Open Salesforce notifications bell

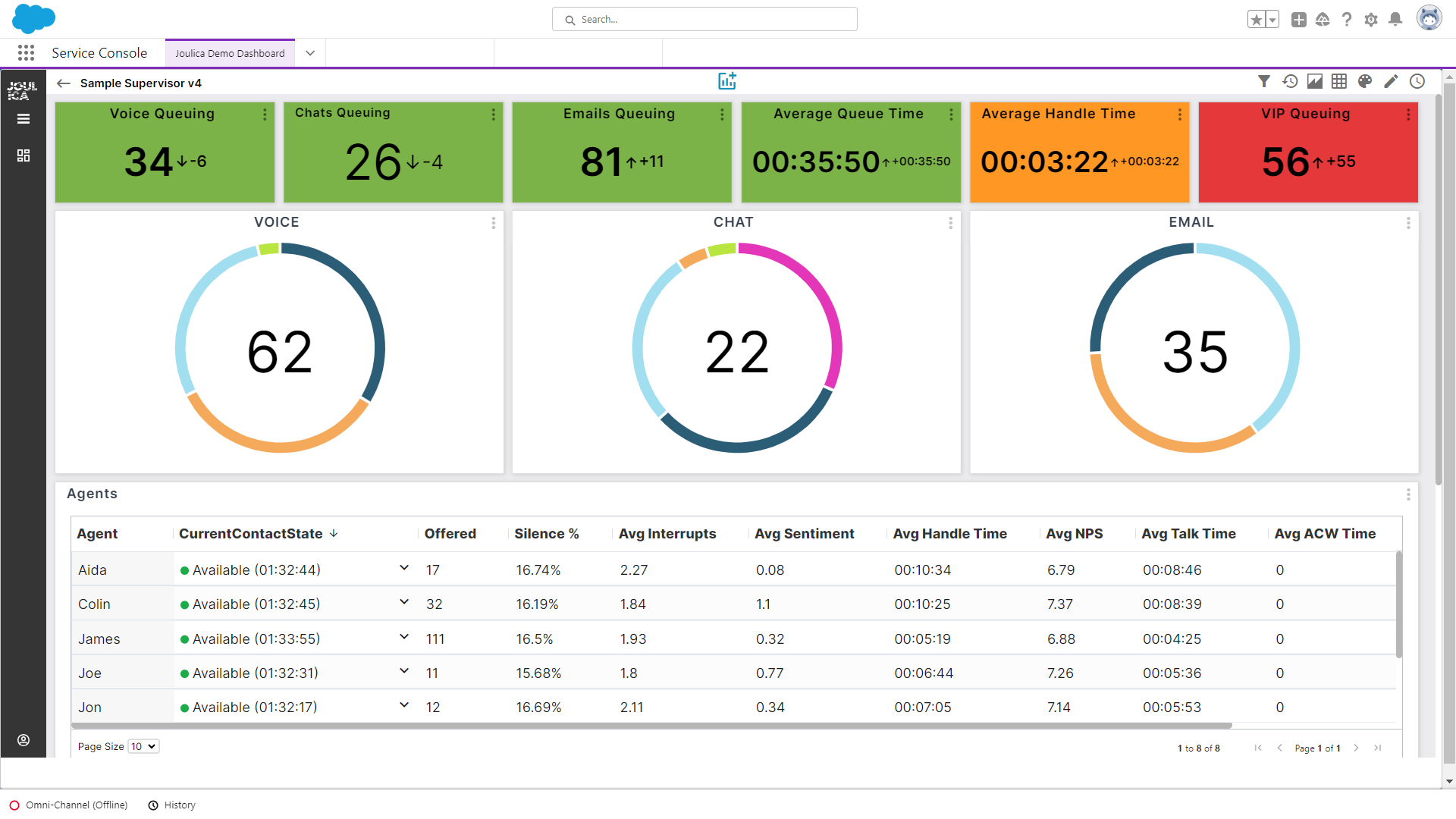(1395, 19)
